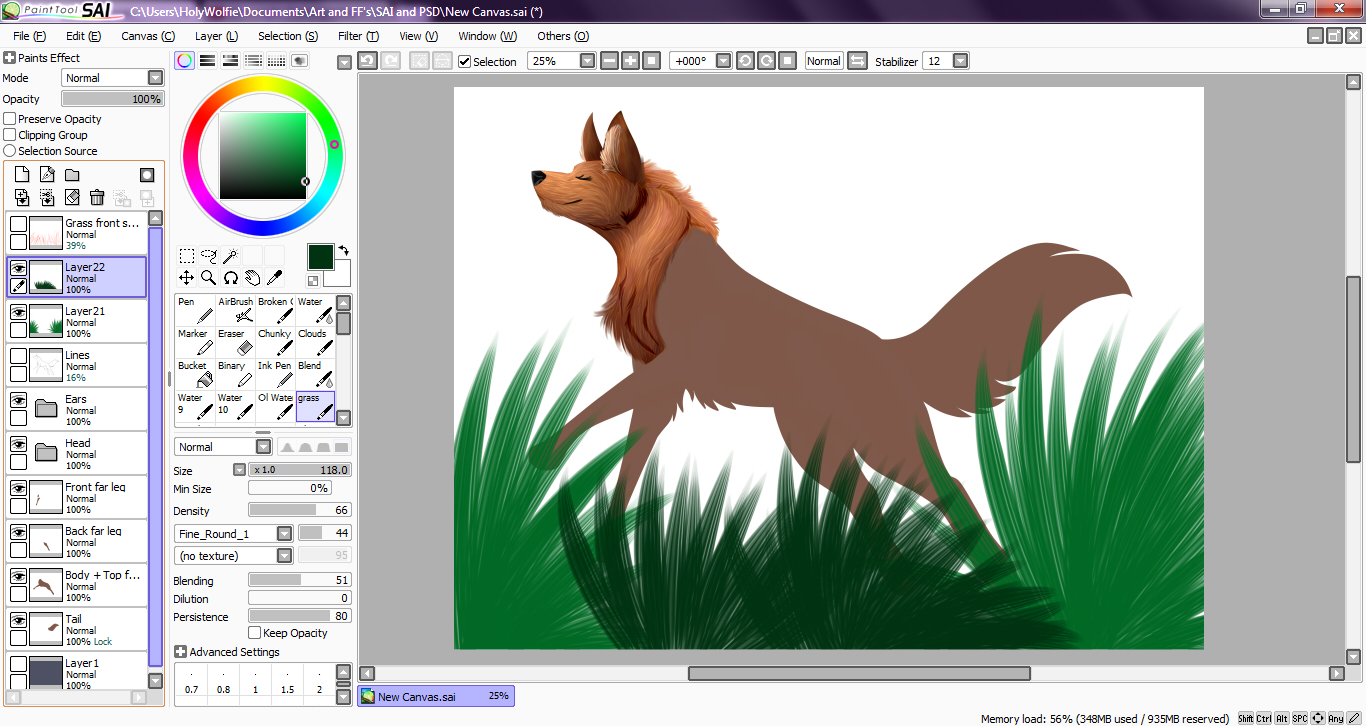Choose the Eyedropper color picker tool
Viewport: 1366px width, 726px height.
click(x=274, y=278)
